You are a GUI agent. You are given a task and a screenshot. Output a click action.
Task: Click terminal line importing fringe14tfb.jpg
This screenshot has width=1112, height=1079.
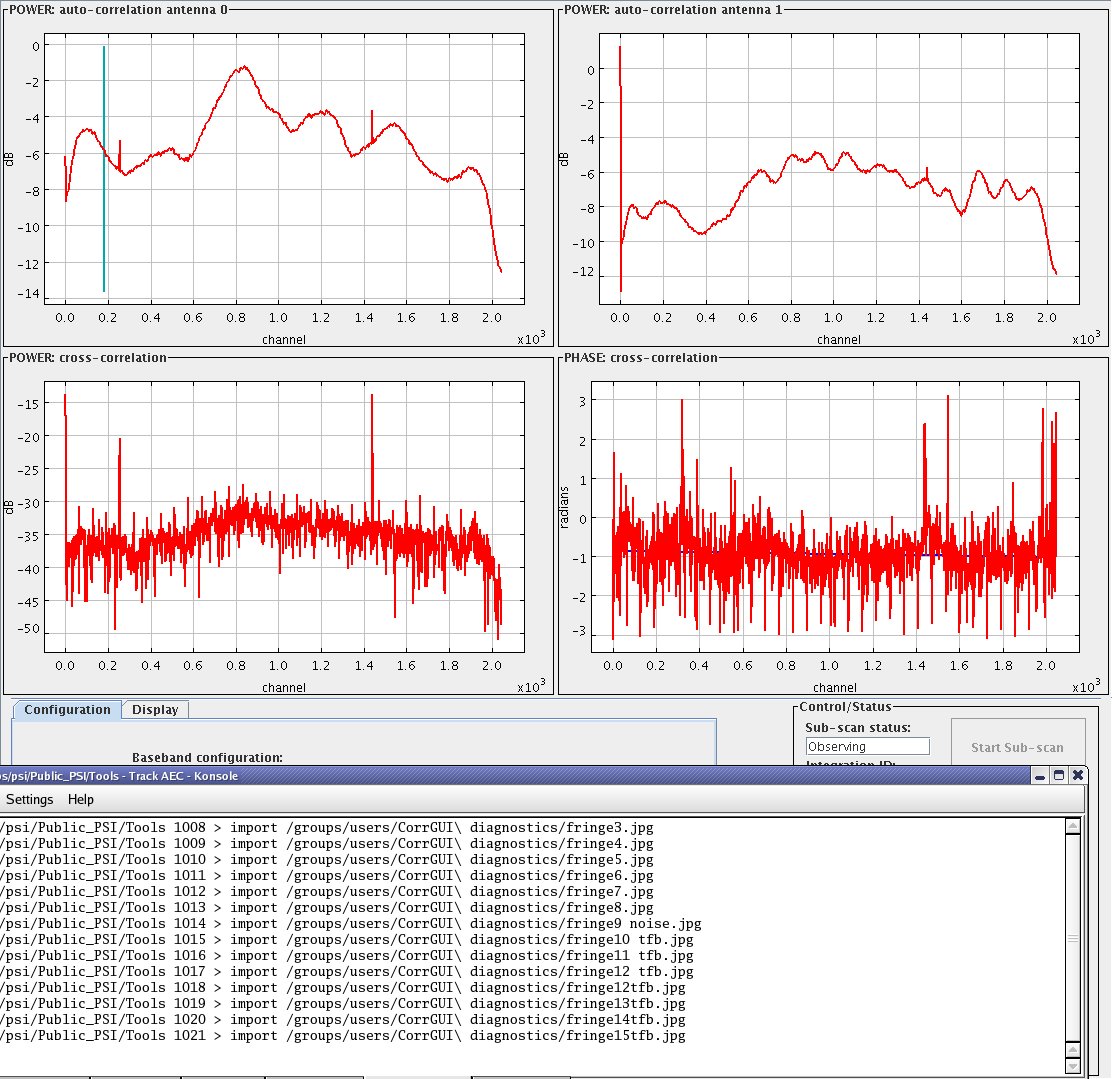point(343,1019)
